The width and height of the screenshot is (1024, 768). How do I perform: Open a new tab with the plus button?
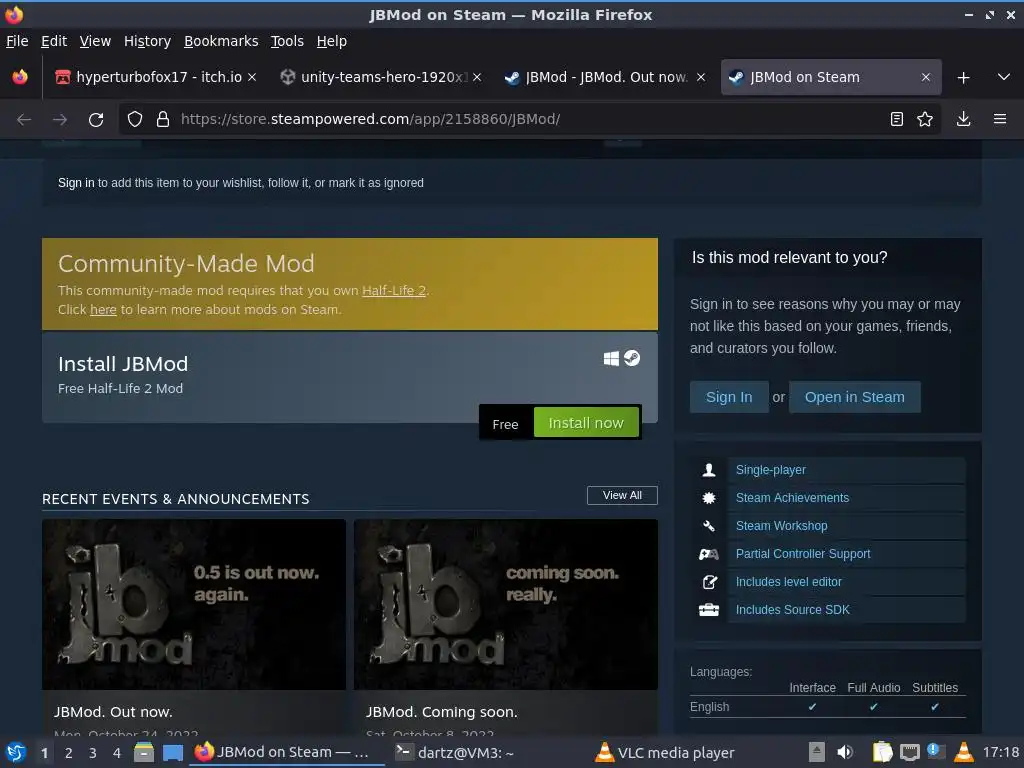point(963,78)
